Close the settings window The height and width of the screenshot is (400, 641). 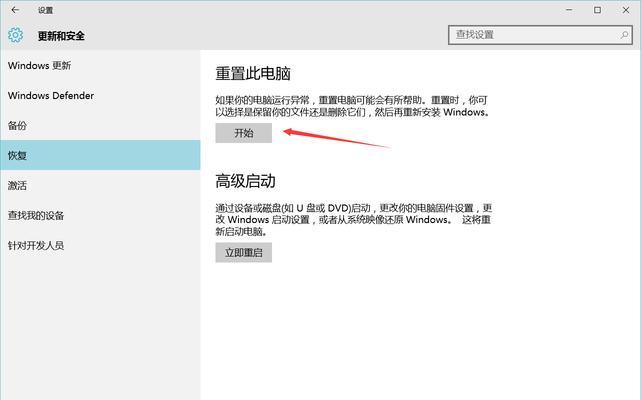coord(625,10)
